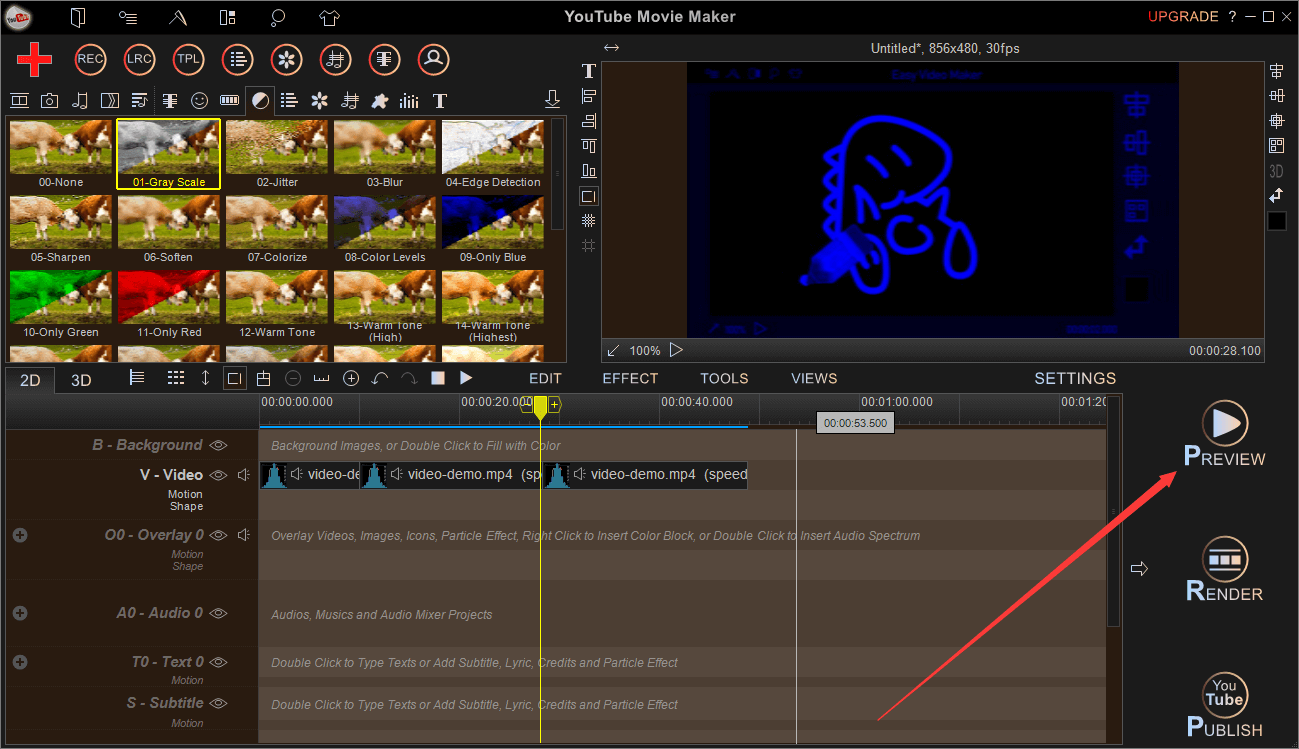Select the 04-Edge Detection effect thumbnail

tap(493, 154)
